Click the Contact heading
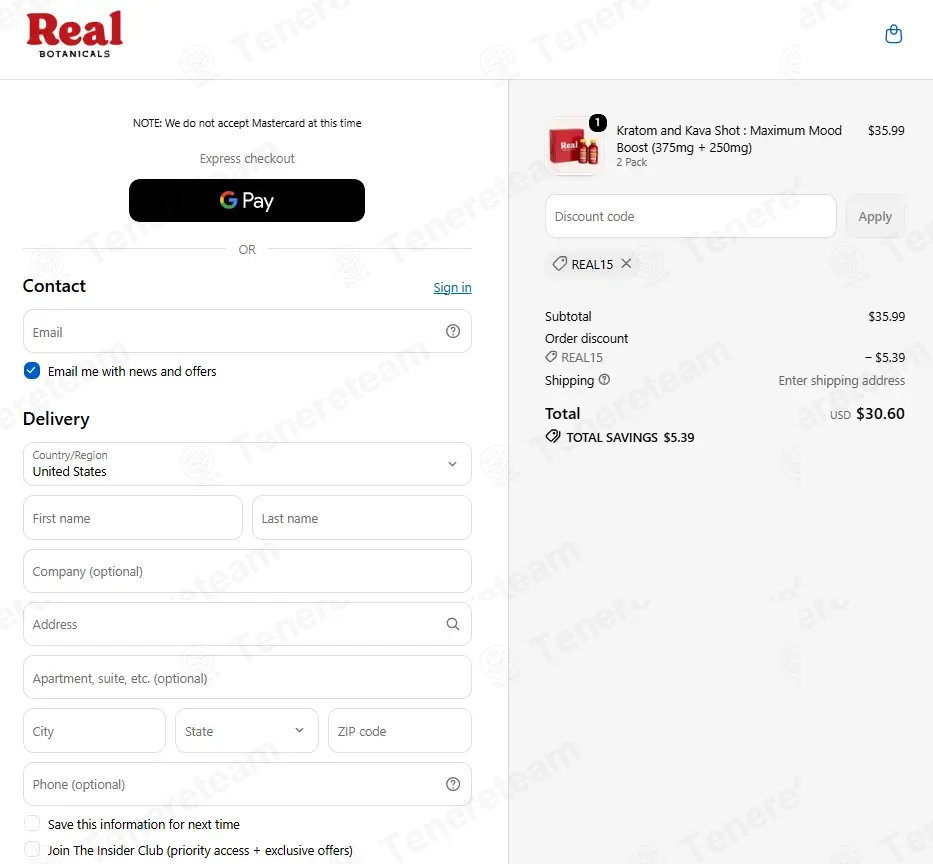This screenshot has height=864, width=933. (x=54, y=286)
